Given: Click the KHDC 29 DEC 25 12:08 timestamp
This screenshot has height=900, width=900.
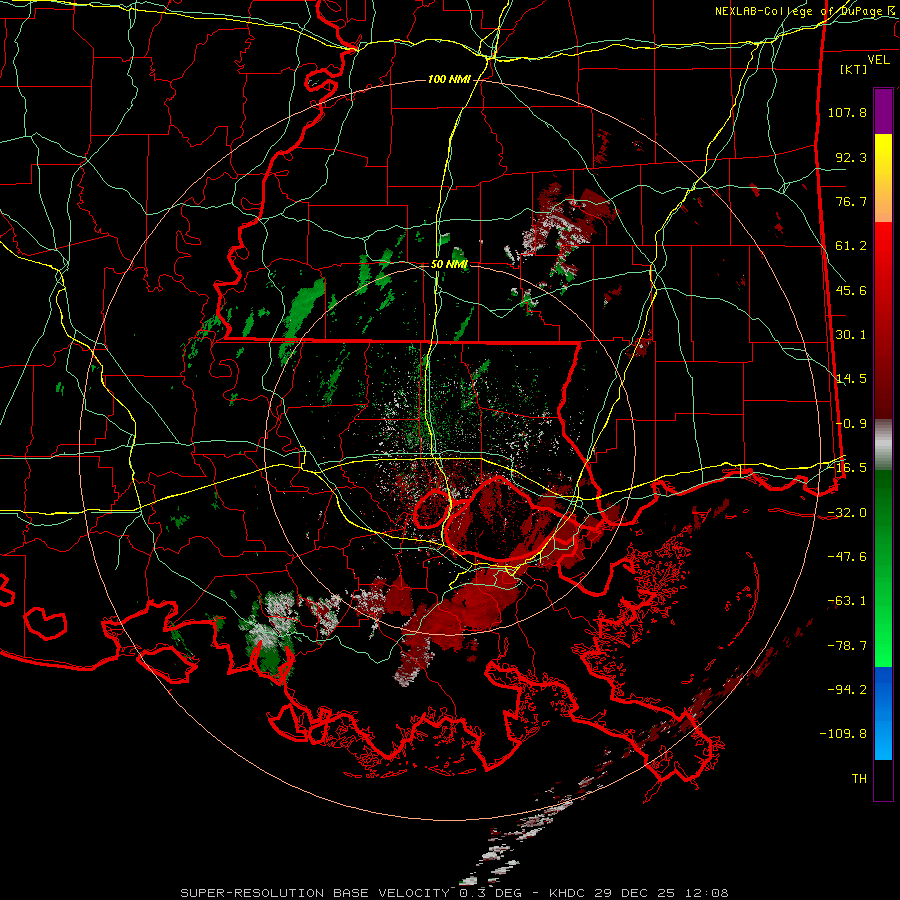Looking at the screenshot, I should coord(639,893).
